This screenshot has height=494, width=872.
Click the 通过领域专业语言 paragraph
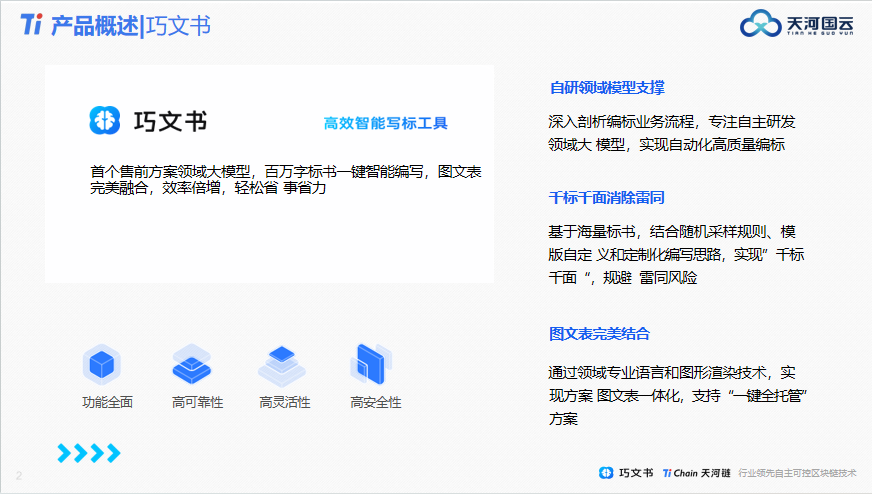click(x=677, y=396)
